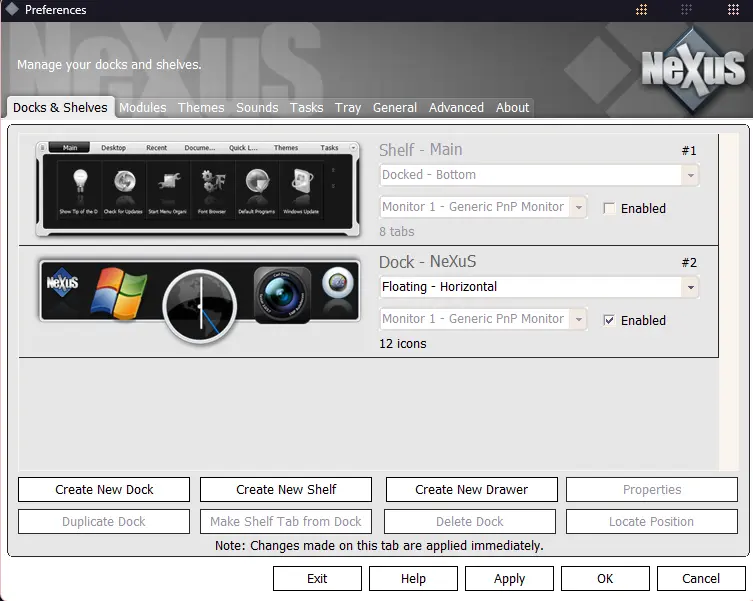Viewport: 753px width, 601px height.
Task: Click the Exit button
Action: pyautogui.click(x=317, y=578)
